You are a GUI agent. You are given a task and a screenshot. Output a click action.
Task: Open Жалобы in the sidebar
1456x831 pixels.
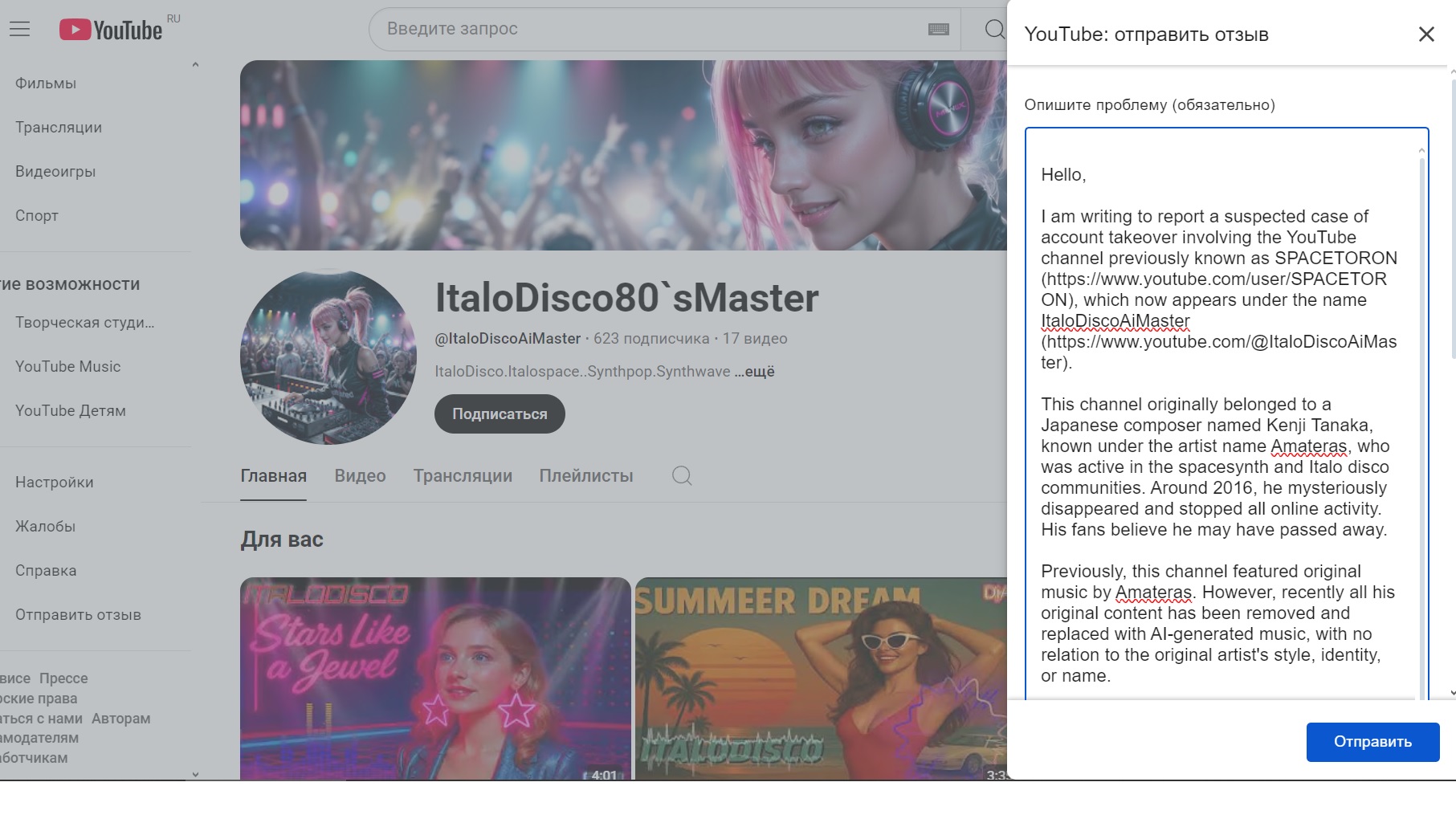46,527
